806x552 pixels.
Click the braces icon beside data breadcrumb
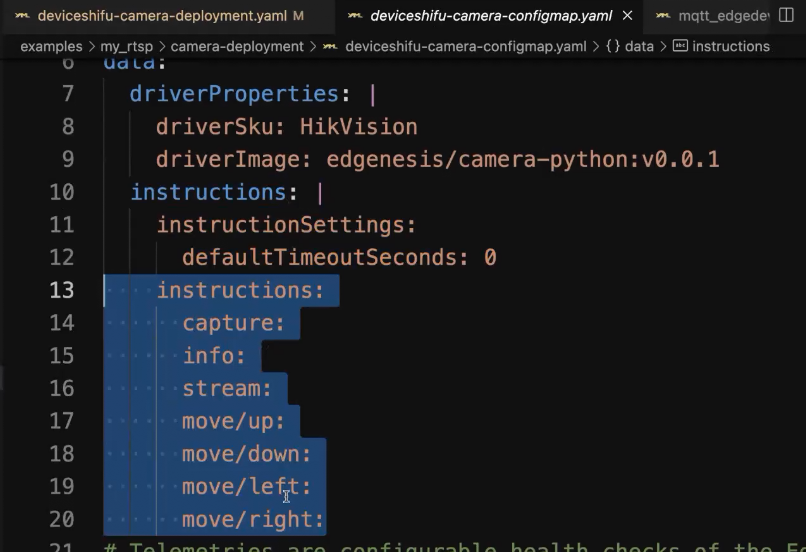[x=613, y=46]
